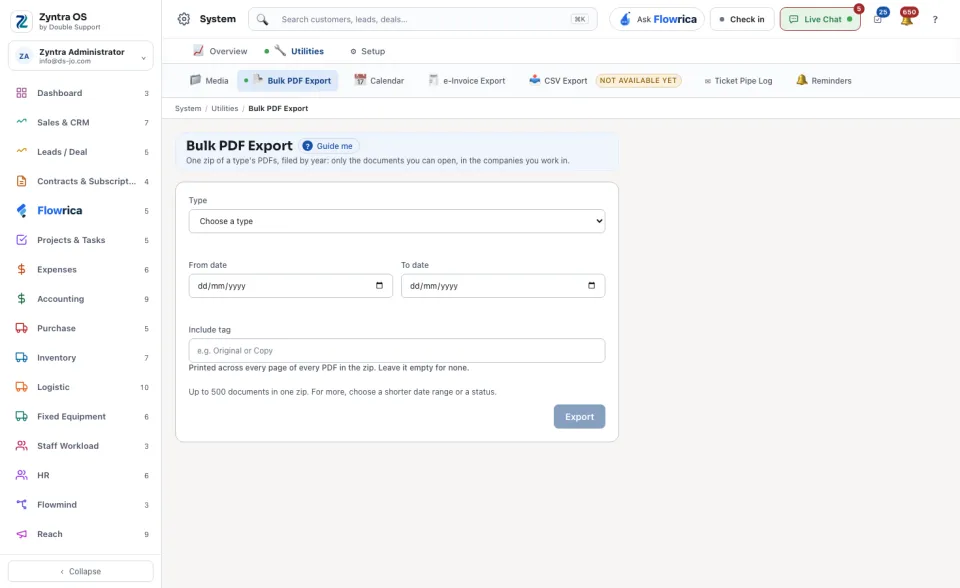
Task: Click the Expenses dollar icon
Action: pos(21,270)
